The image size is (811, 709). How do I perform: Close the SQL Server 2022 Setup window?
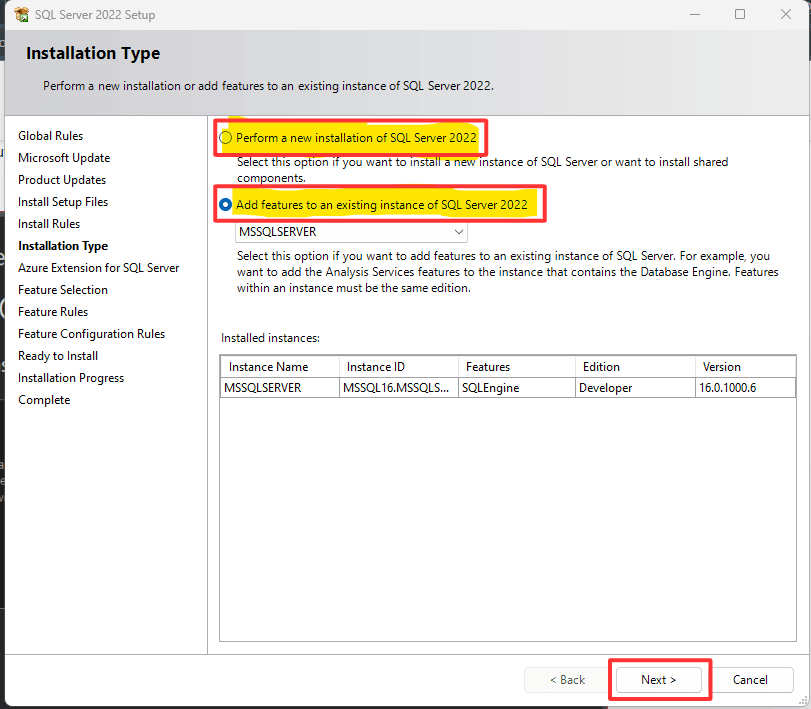786,15
